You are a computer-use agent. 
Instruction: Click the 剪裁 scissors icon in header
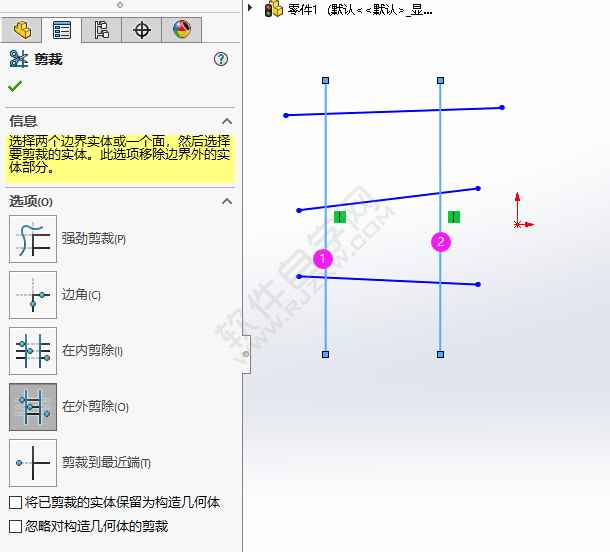coord(18,59)
